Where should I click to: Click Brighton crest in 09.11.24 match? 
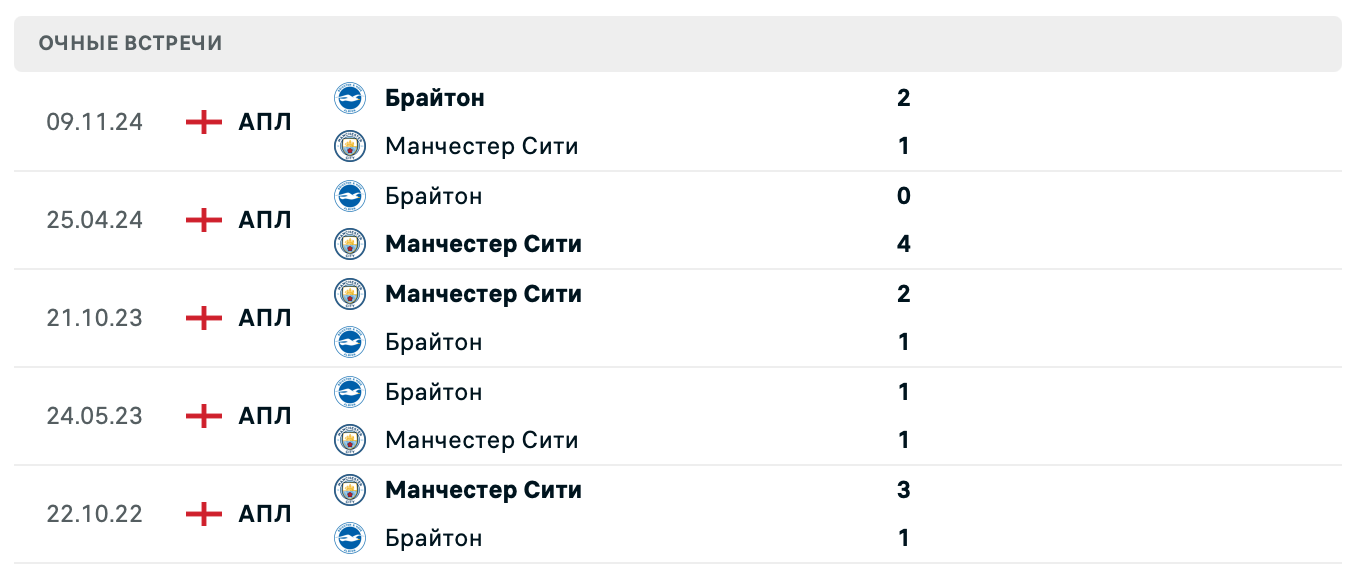tap(350, 98)
